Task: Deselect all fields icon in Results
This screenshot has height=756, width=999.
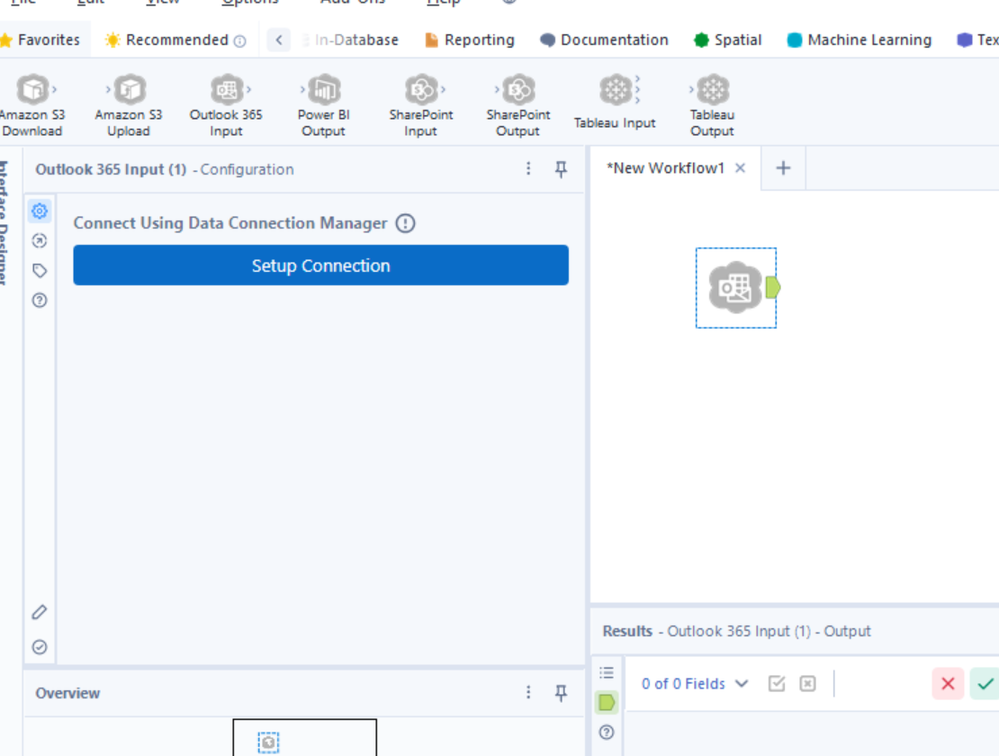Action: click(x=807, y=684)
